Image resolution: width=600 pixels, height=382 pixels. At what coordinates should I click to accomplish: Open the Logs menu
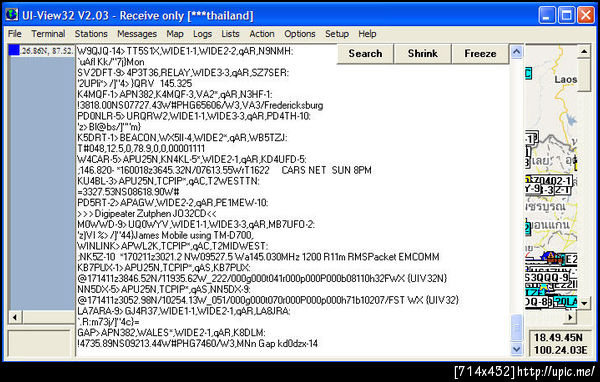pos(202,34)
